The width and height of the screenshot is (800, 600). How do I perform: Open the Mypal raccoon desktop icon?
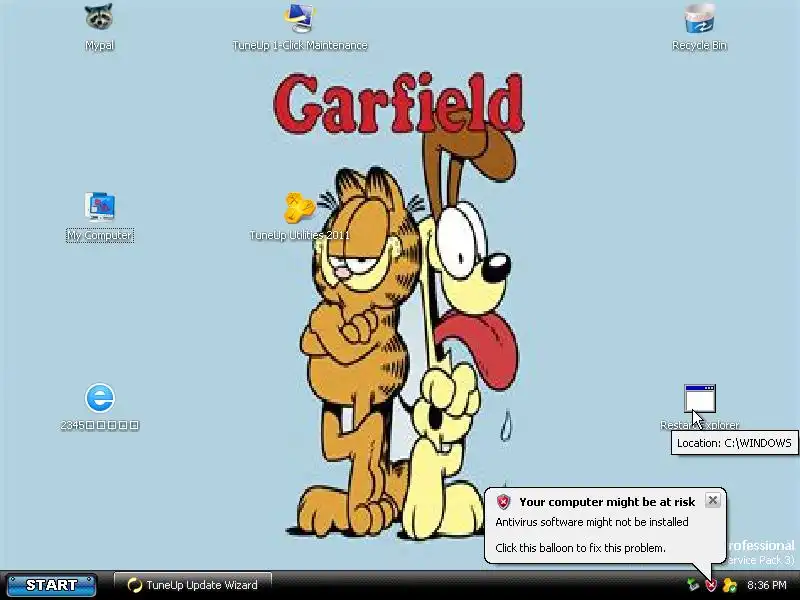(x=99, y=18)
